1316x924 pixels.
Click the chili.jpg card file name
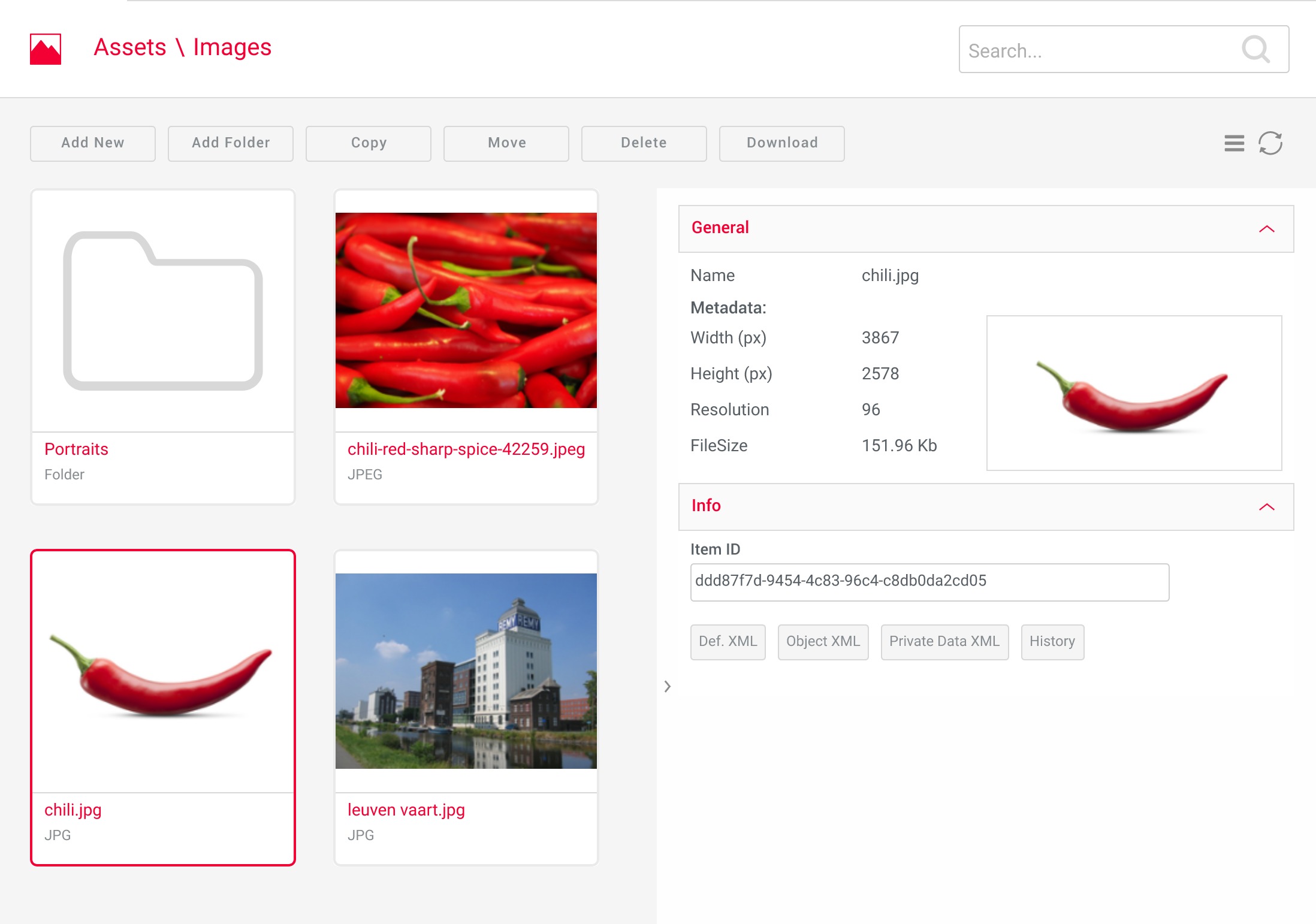point(73,810)
